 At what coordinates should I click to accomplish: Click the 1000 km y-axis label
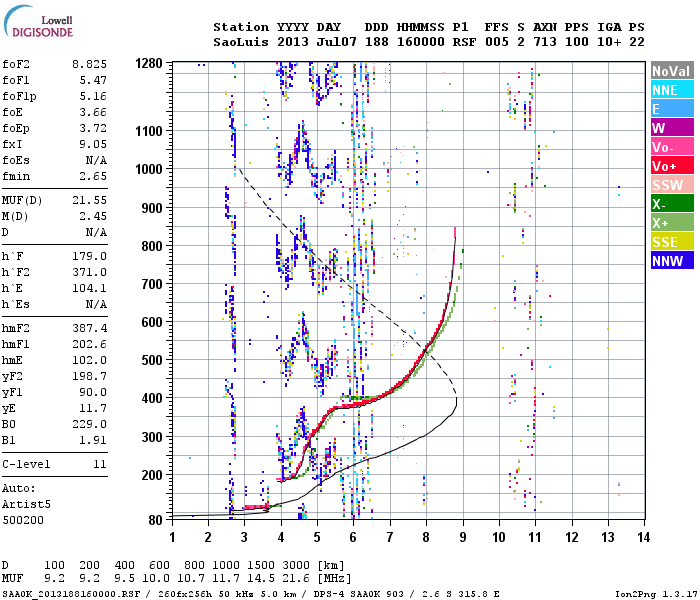[149, 169]
